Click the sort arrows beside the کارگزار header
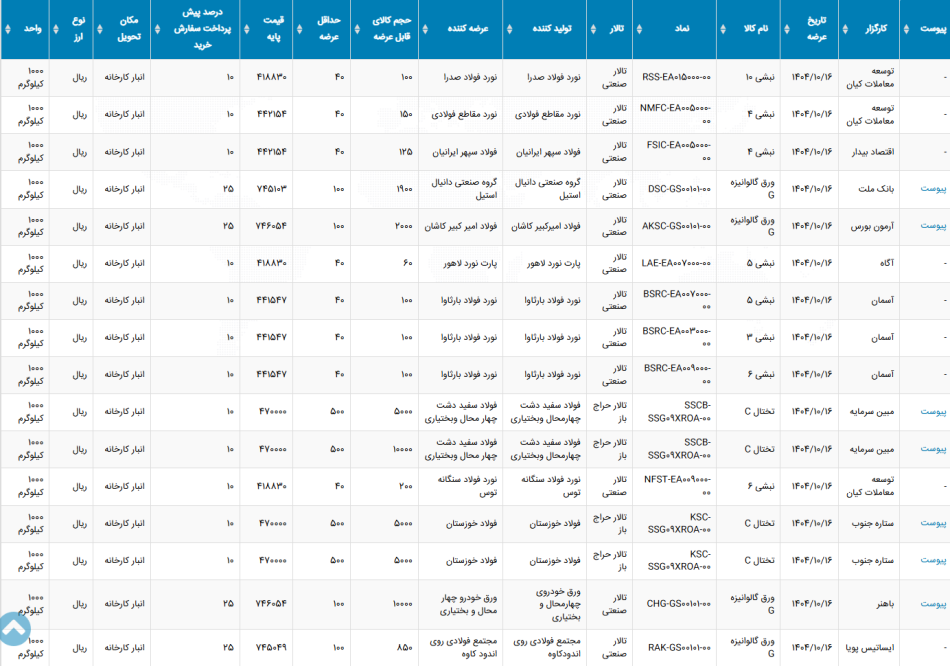This screenshot has width=950, height=666. [846, 29]
